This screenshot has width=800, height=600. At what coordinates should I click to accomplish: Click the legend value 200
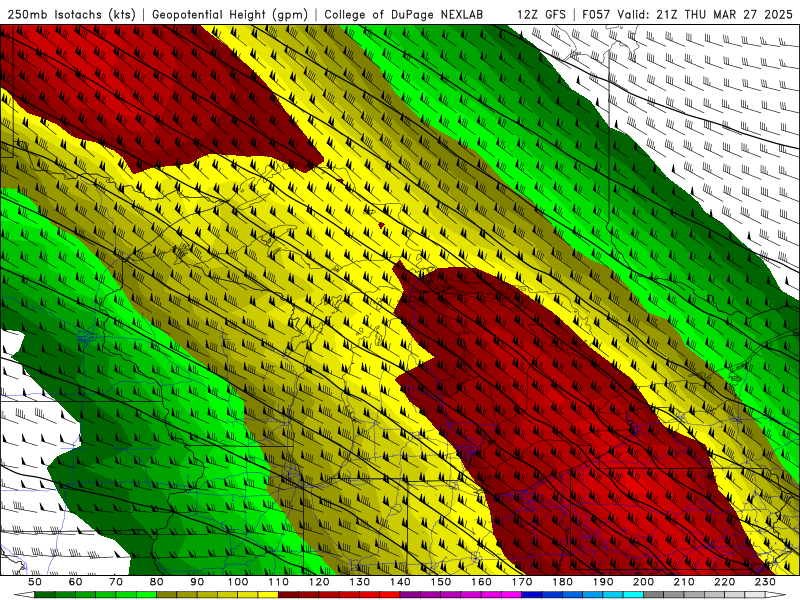[643, 582]
